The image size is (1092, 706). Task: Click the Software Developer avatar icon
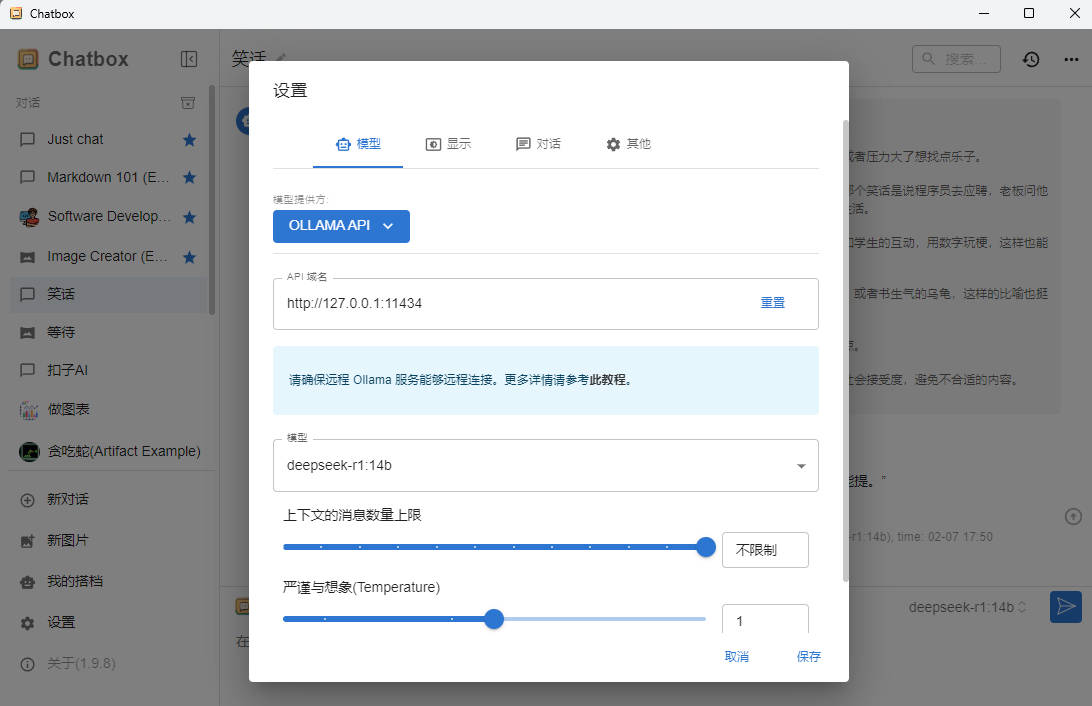(29, 217)
